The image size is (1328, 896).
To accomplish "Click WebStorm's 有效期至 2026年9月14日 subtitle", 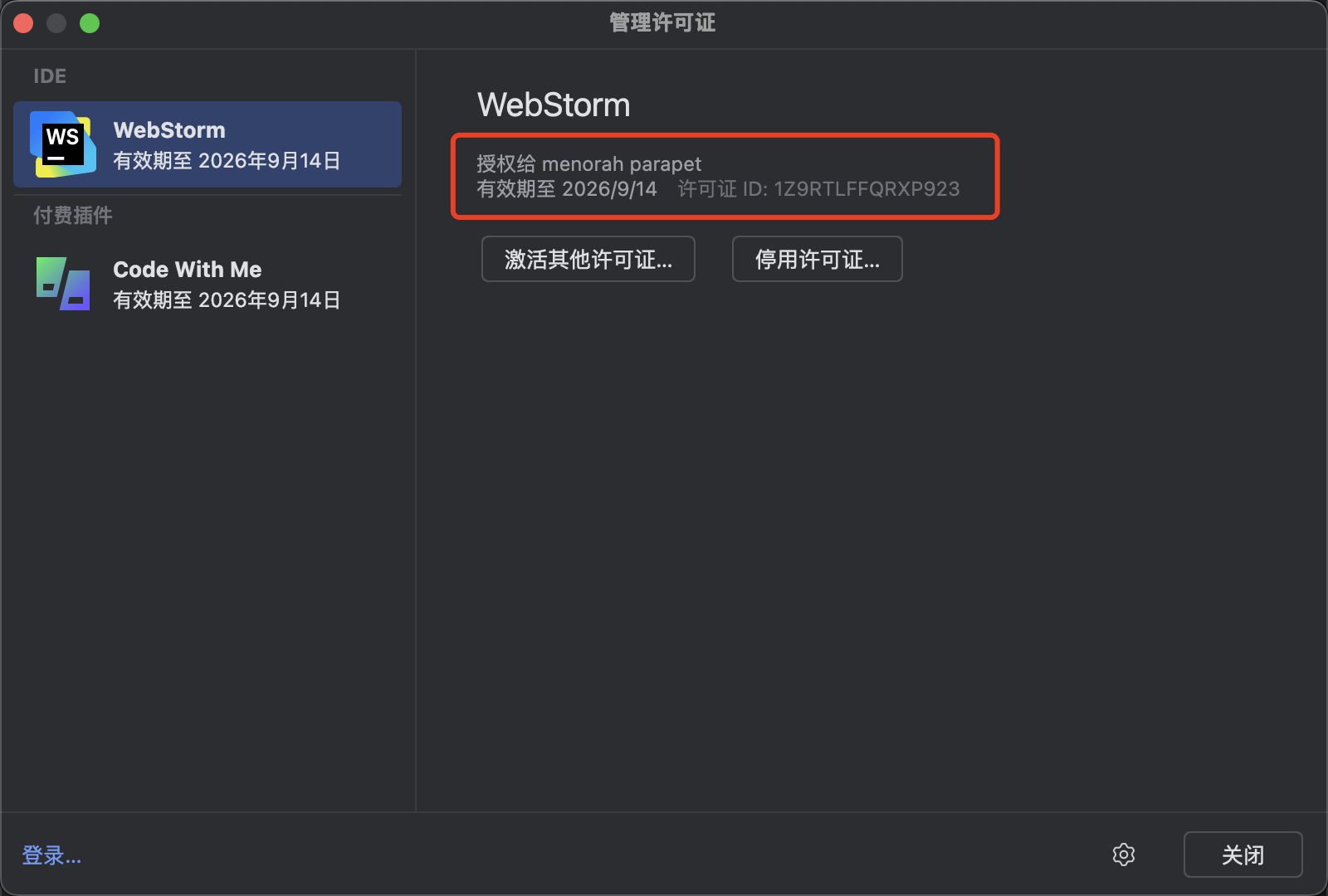I will [x=227, y=160].
